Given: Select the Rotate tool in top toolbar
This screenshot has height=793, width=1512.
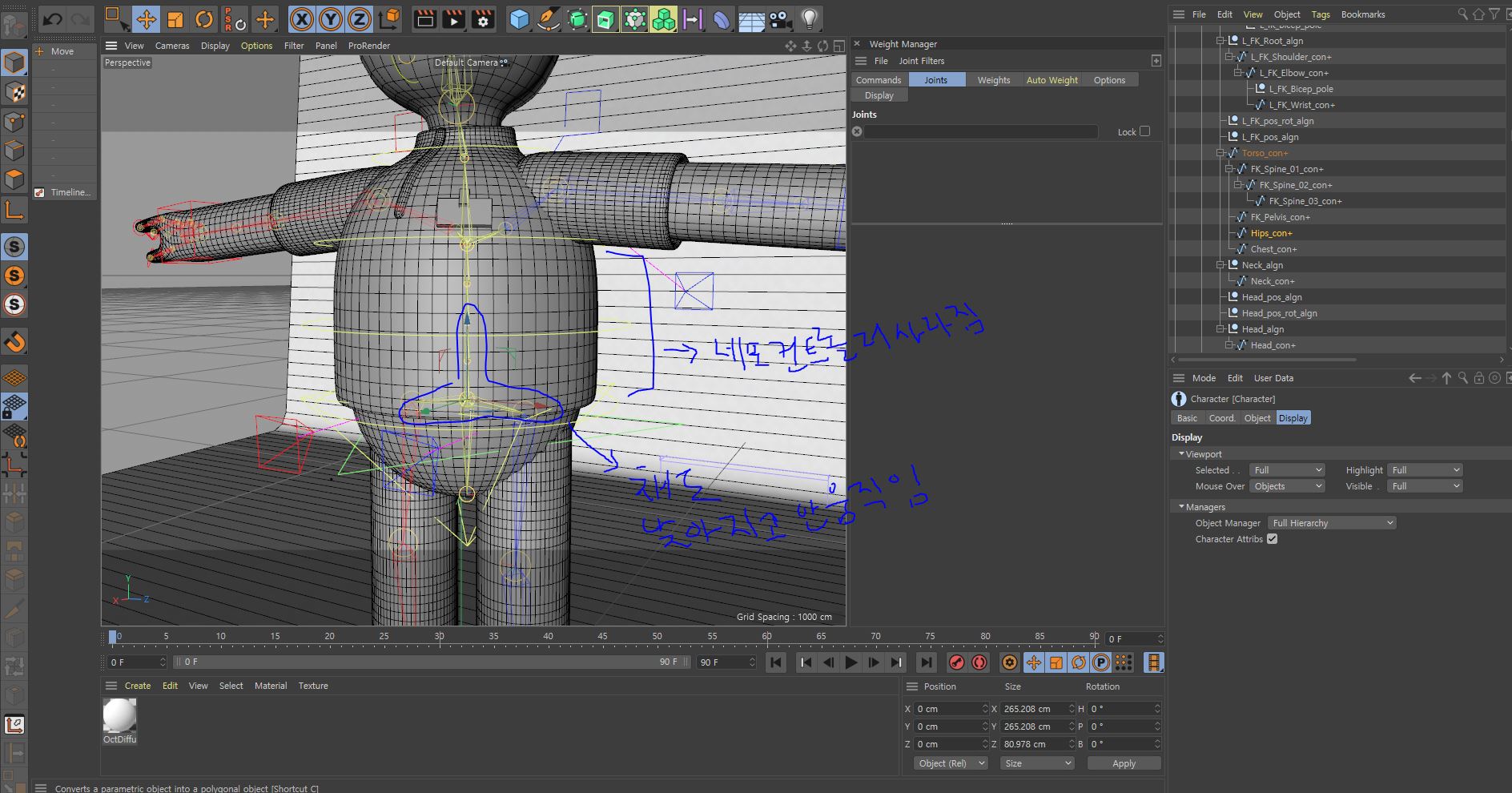Looking at the screenshot, I should [x=205, y=18].
